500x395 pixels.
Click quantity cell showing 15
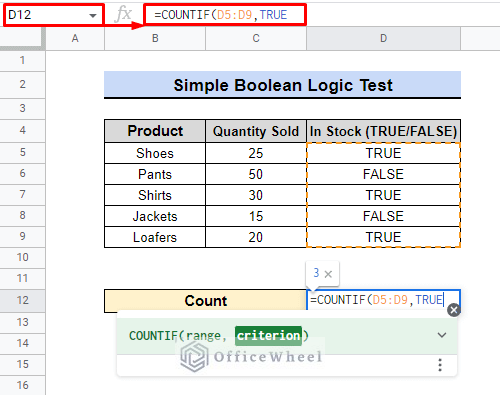(256, 216)
